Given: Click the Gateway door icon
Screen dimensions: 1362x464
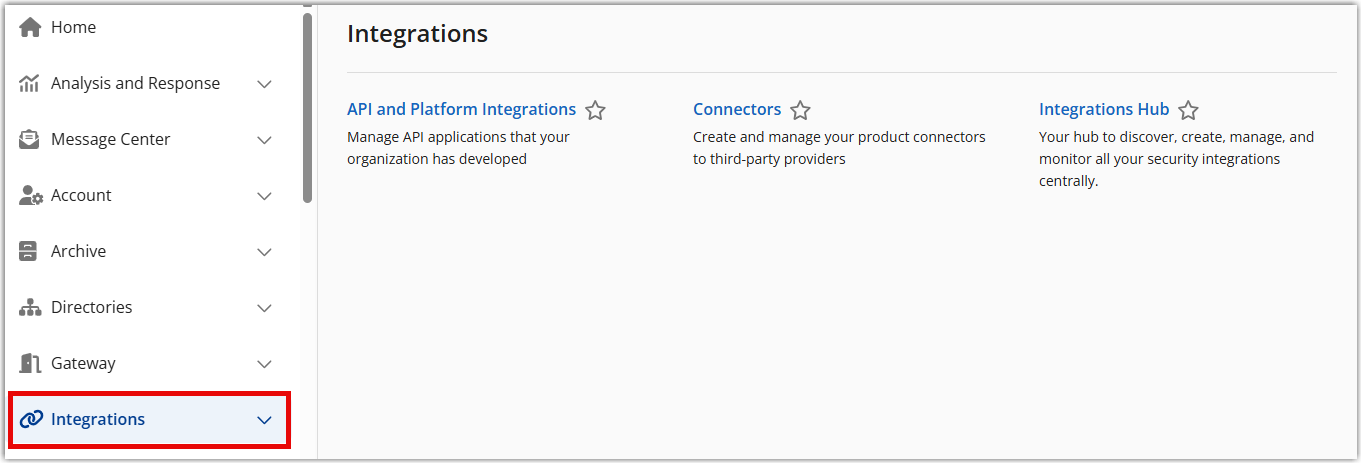Looking at the screenshot, I should (x=30, y=364).
